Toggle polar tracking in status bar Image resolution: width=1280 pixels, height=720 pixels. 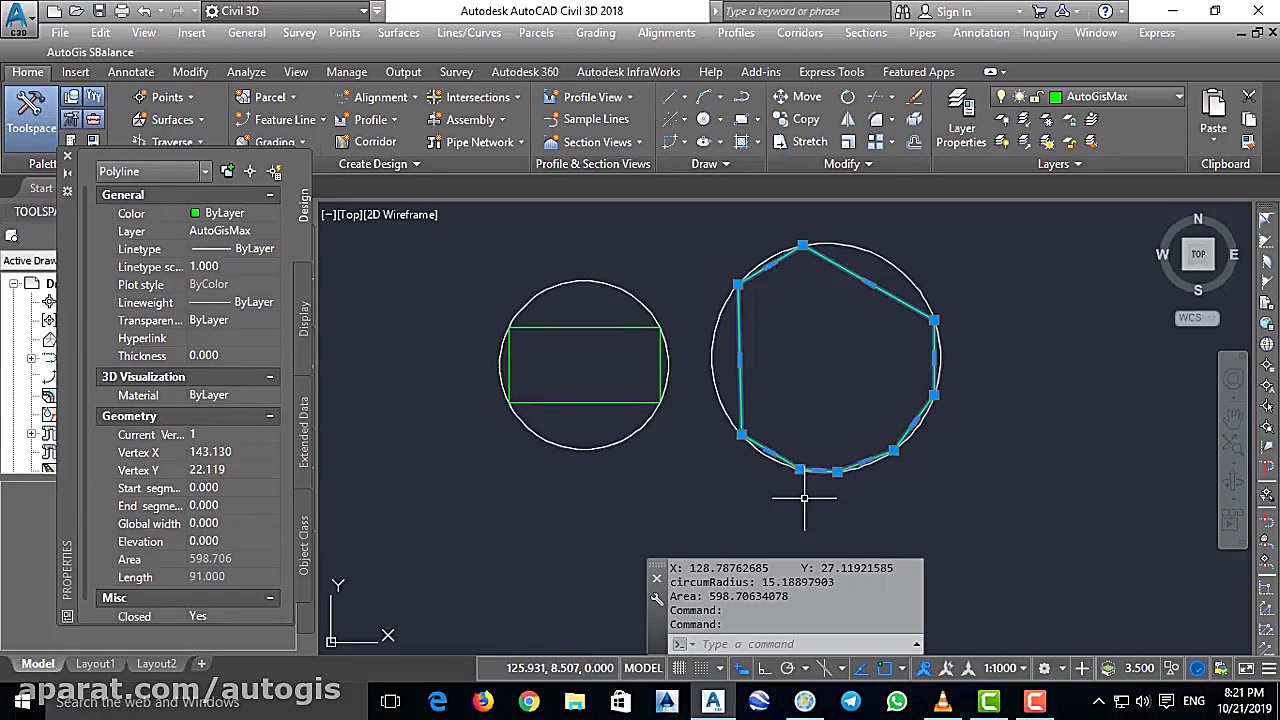[787, 668]
